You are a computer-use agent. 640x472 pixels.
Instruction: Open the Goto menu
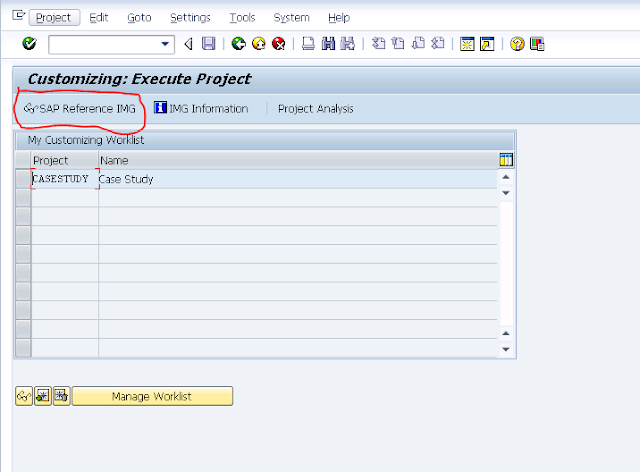point(139,18)
